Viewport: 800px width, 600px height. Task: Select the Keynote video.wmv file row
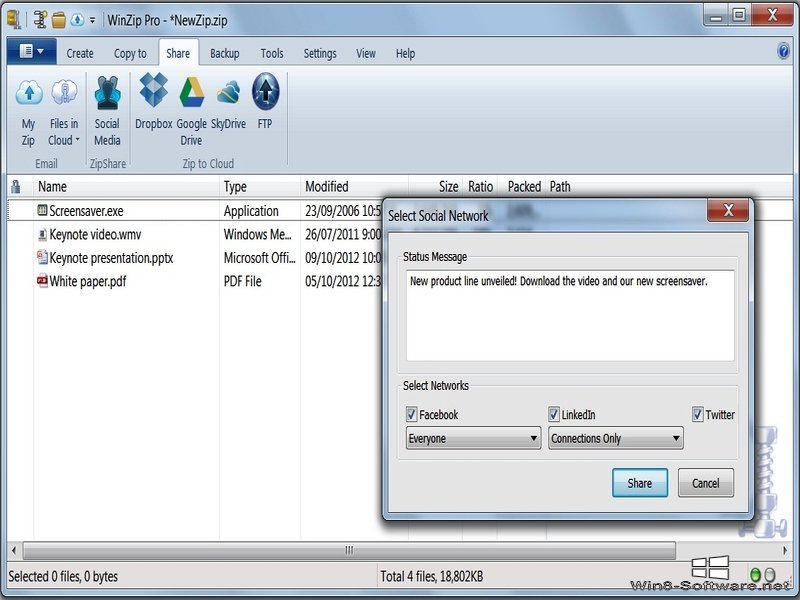point(195,234)
